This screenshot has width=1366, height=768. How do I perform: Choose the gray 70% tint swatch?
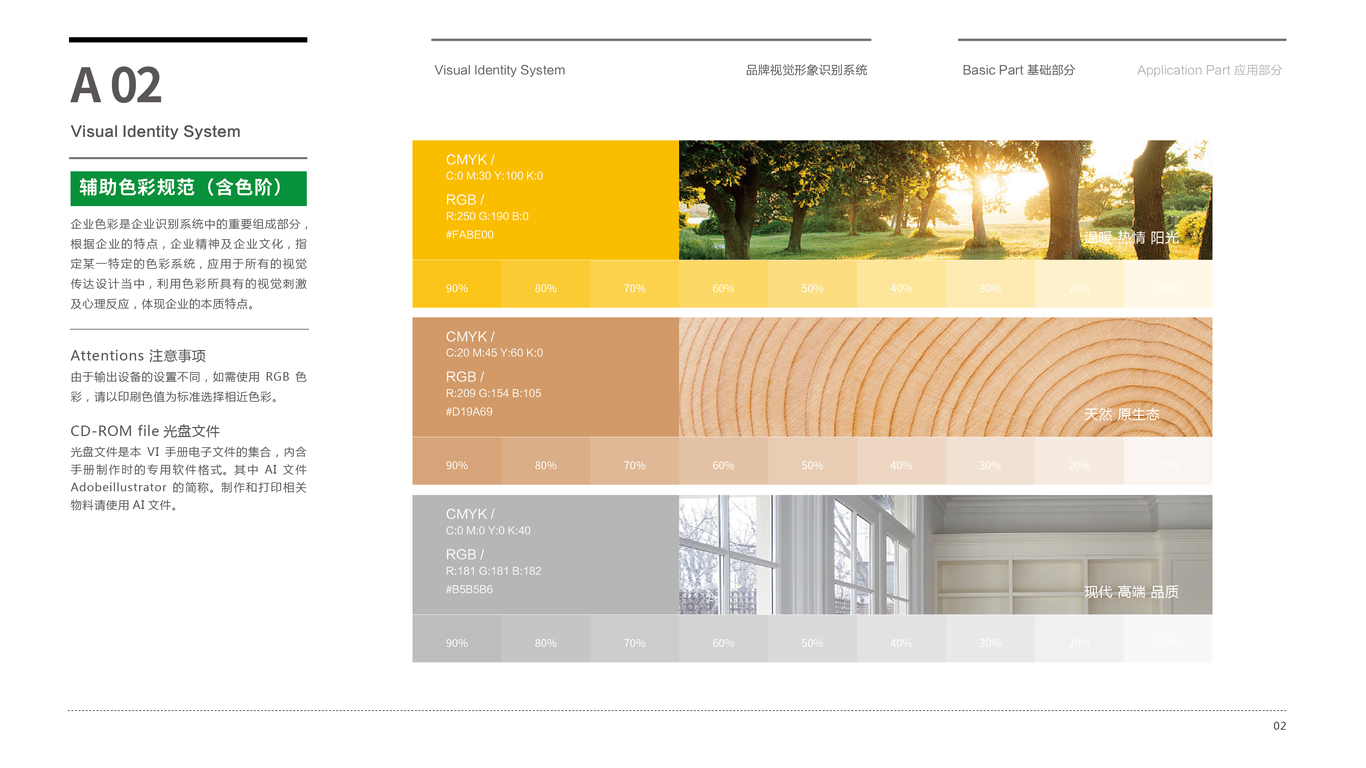coord(635,638)
